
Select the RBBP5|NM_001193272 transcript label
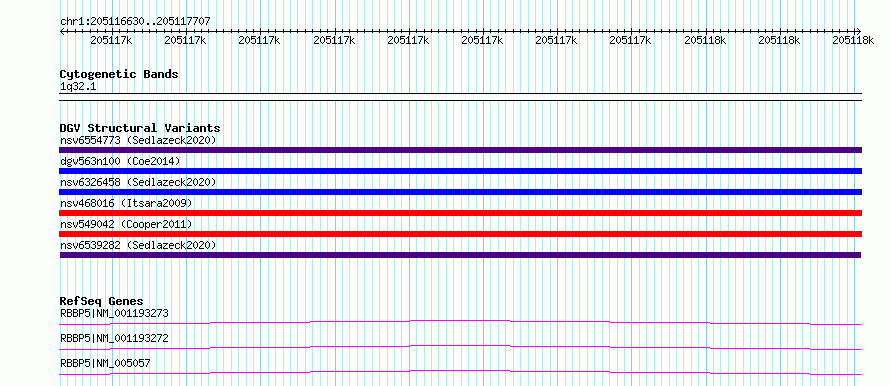pyautogui.click(x=114, y=338)
